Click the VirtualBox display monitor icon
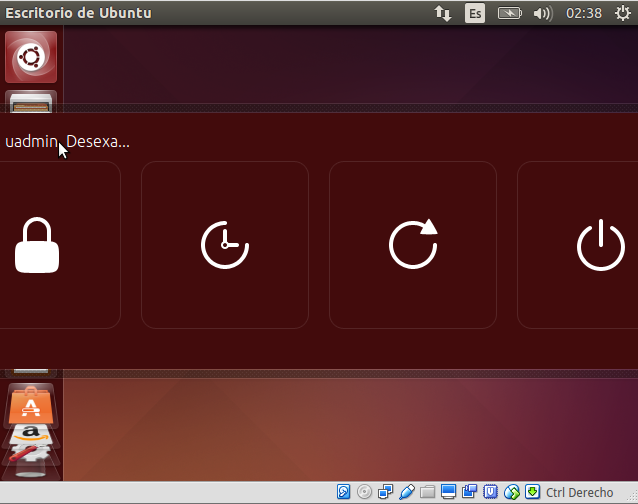Viewport: 638px width, 504px height. pyautogui.click(x=448, y=492)
